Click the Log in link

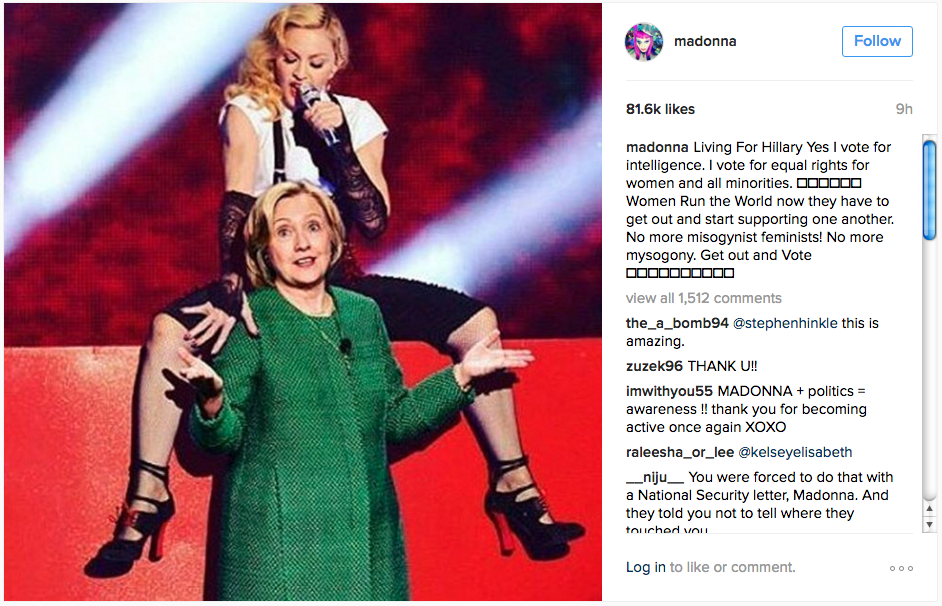645,567
